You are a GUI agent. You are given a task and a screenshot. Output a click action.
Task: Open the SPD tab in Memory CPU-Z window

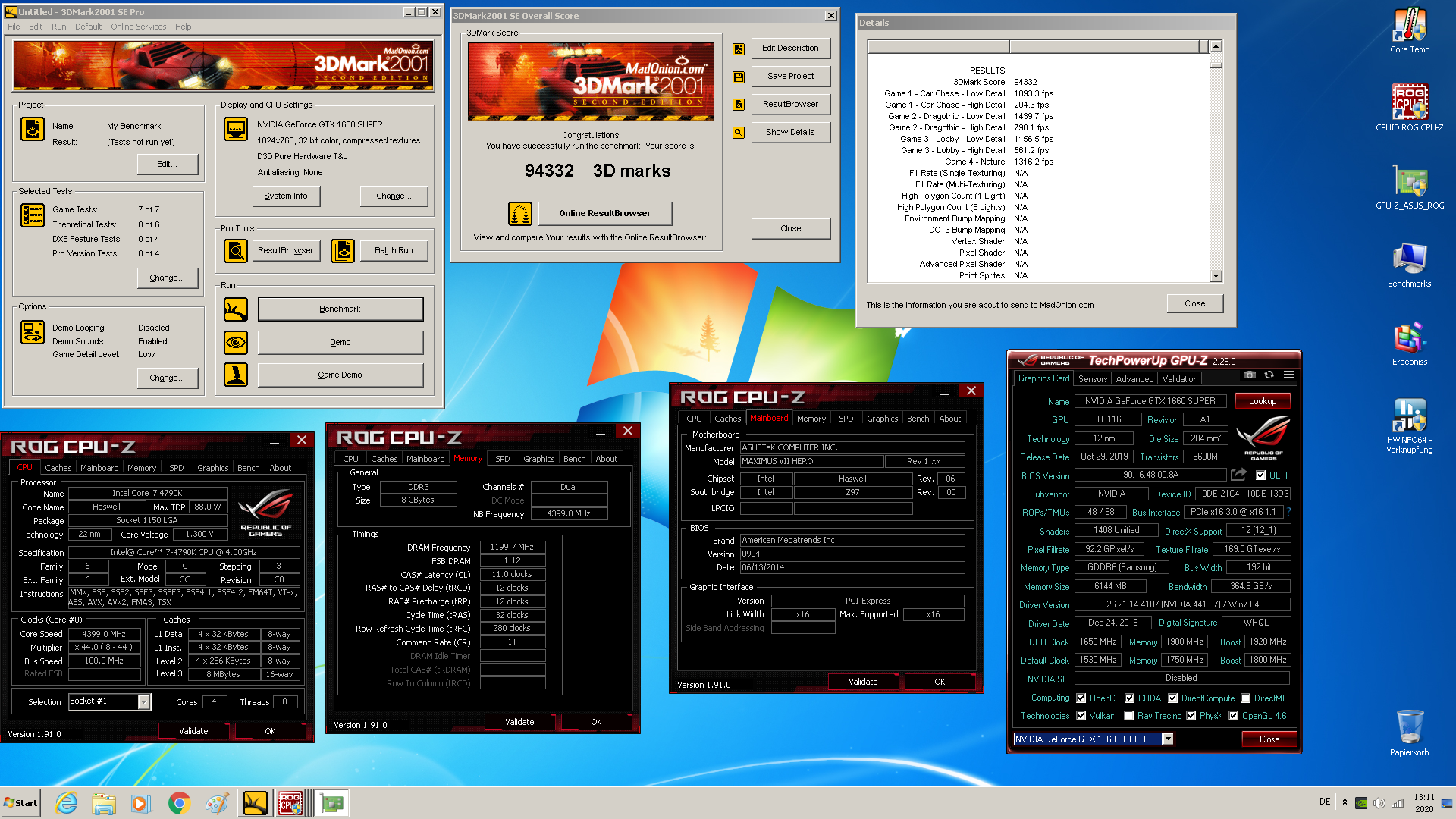(x=502, y=459)
